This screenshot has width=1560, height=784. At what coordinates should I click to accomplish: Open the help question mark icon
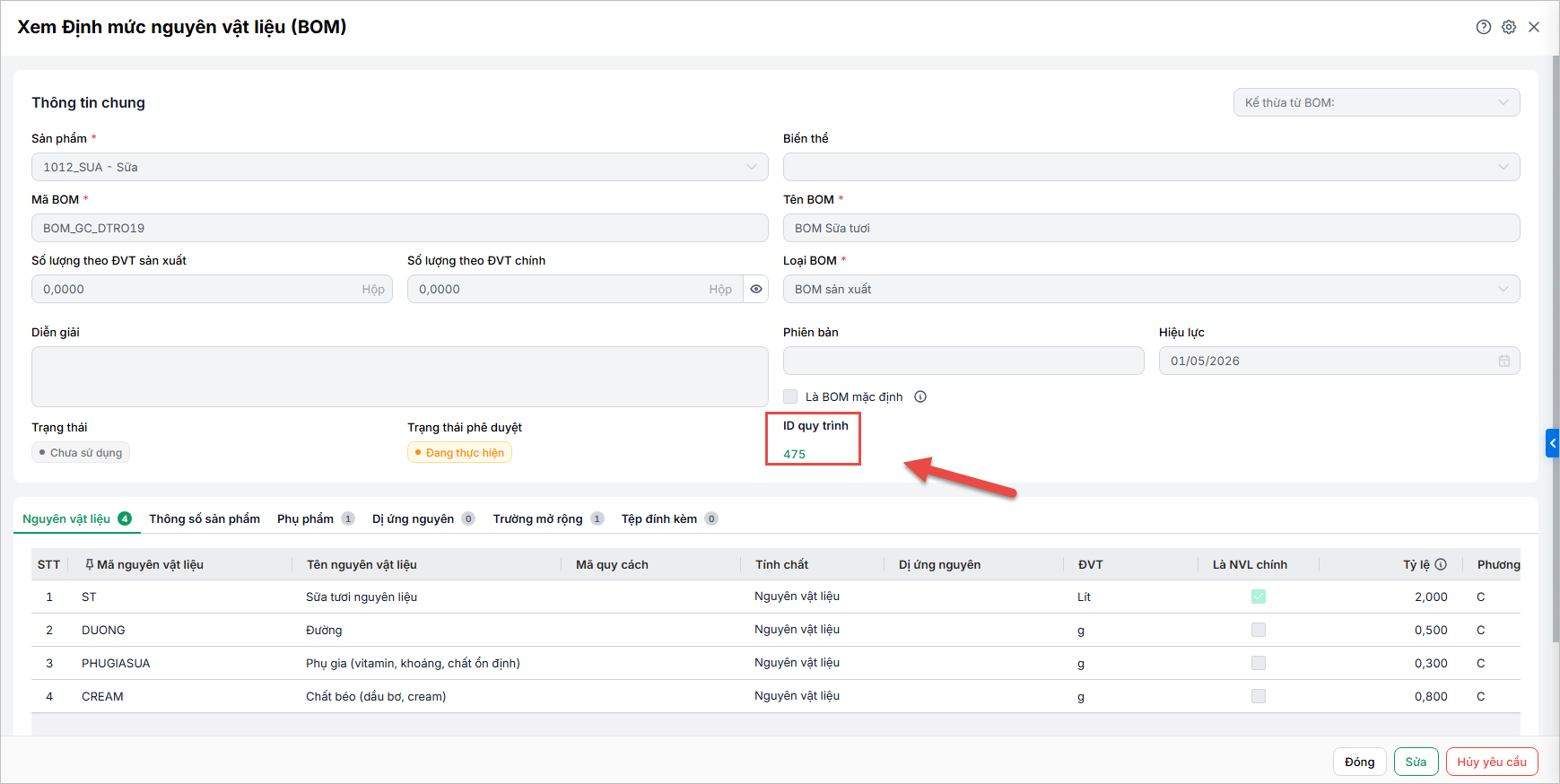[1484, 27]
